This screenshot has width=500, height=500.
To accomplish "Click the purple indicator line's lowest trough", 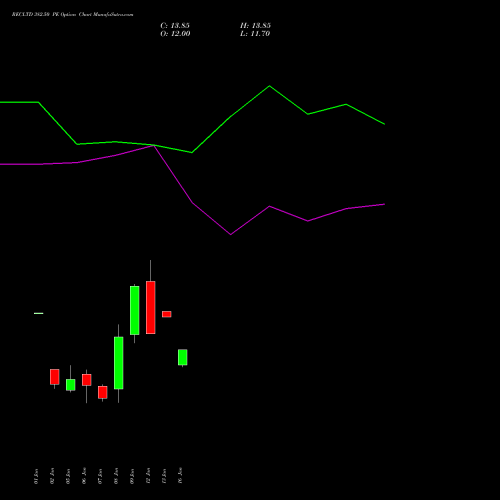I will [x=231, y=234].
